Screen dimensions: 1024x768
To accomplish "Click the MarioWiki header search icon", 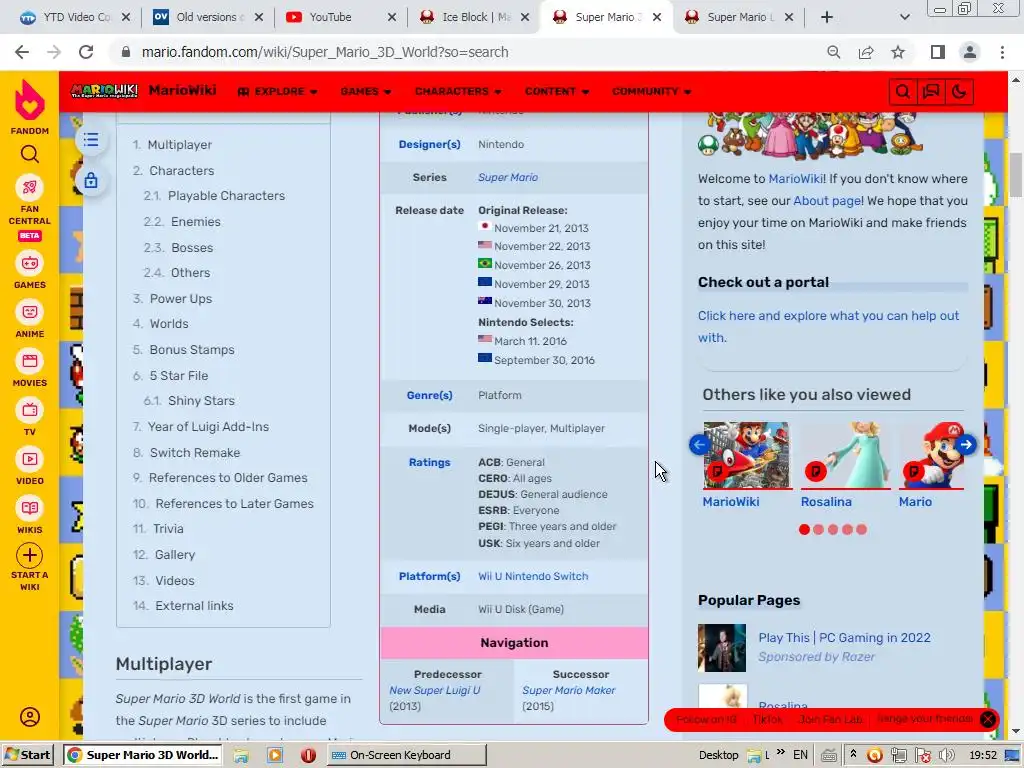I will tap(903, 91).
